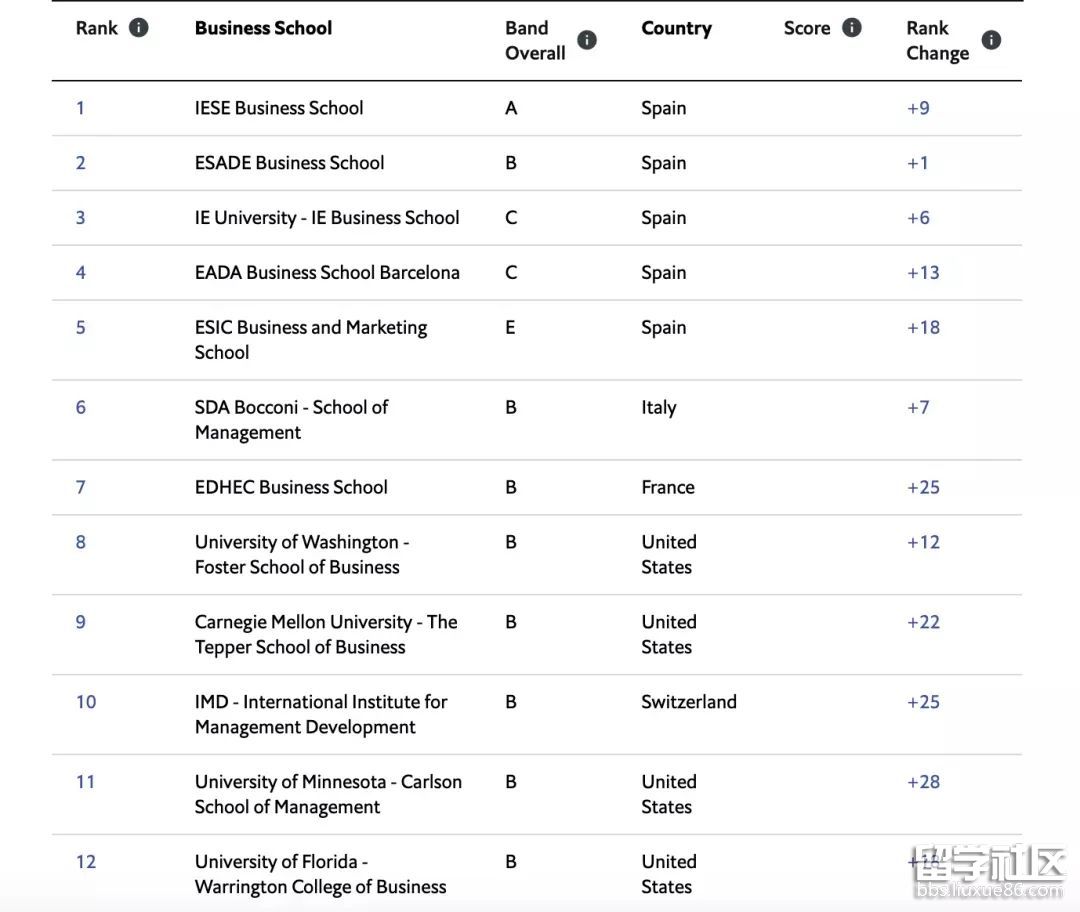Screen dimensions: 1080x912
Task: Sort by Country column header
Action: tap(676, 28)
